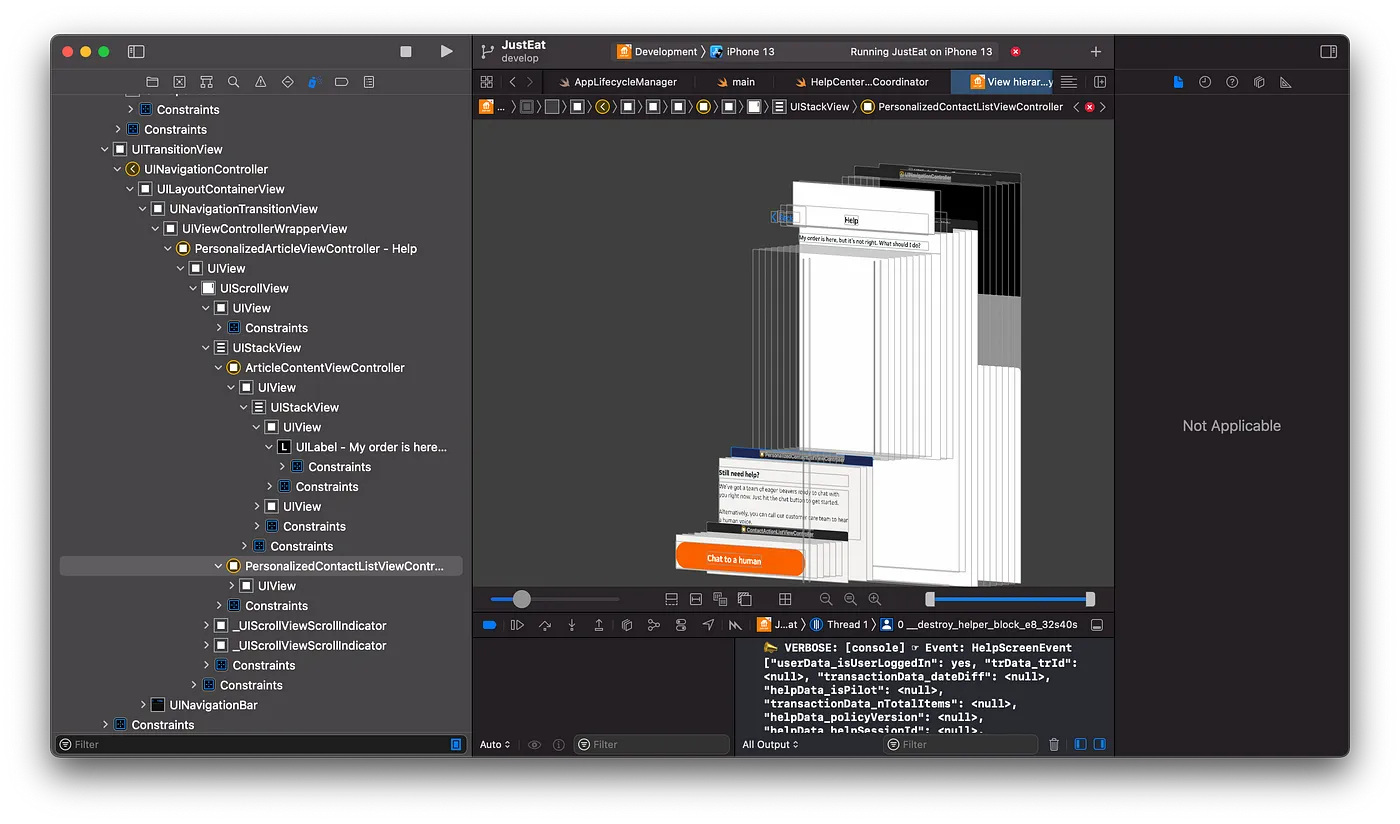
Task: Switch to the HelpCenter...Coordinator tab
Action: pos(863,82)
